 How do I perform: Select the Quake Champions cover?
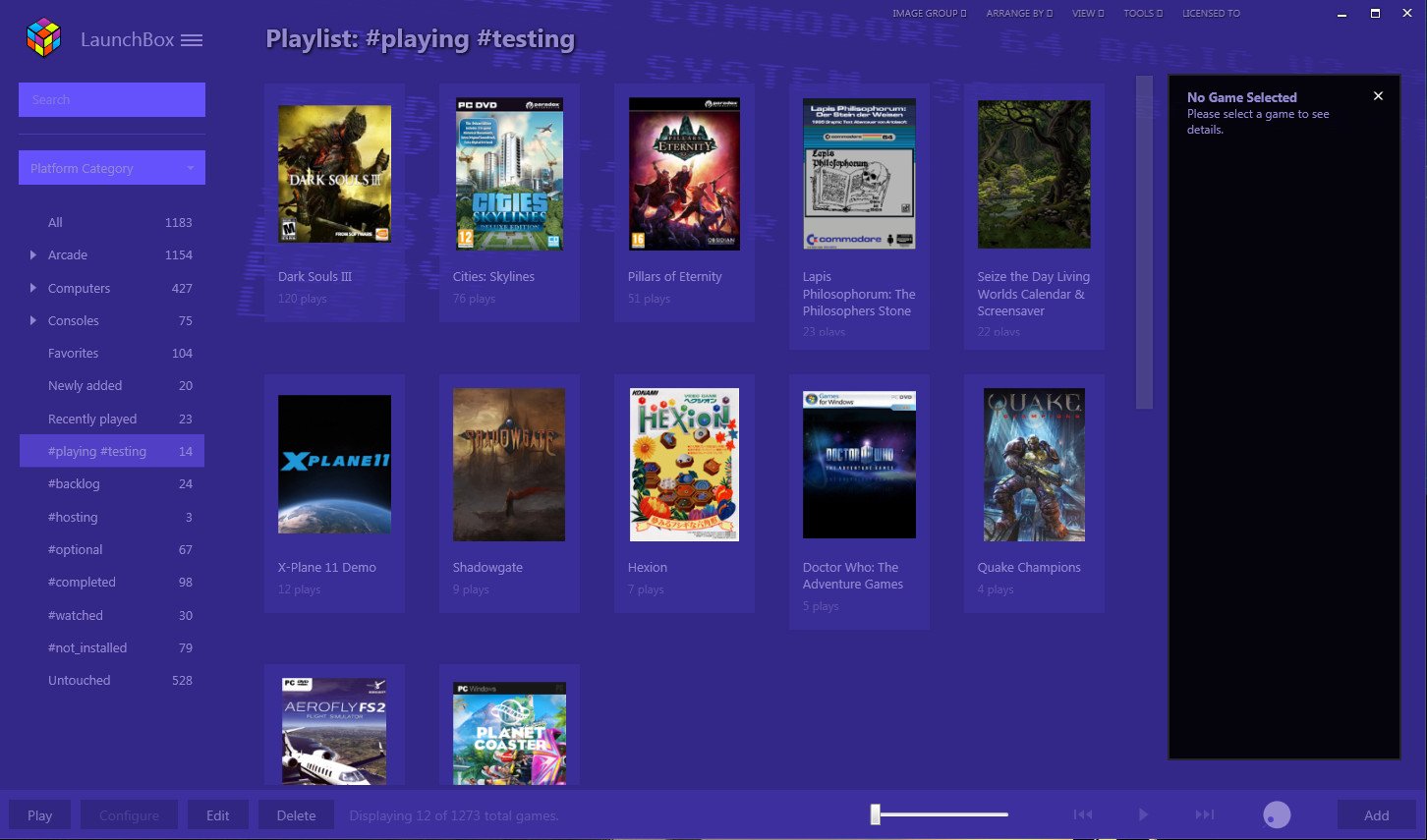(1034, 465)
